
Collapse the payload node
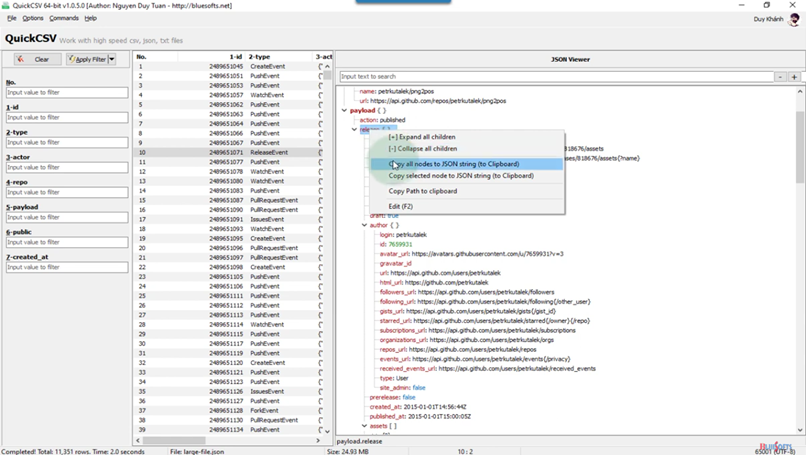(x=344, y=111)
